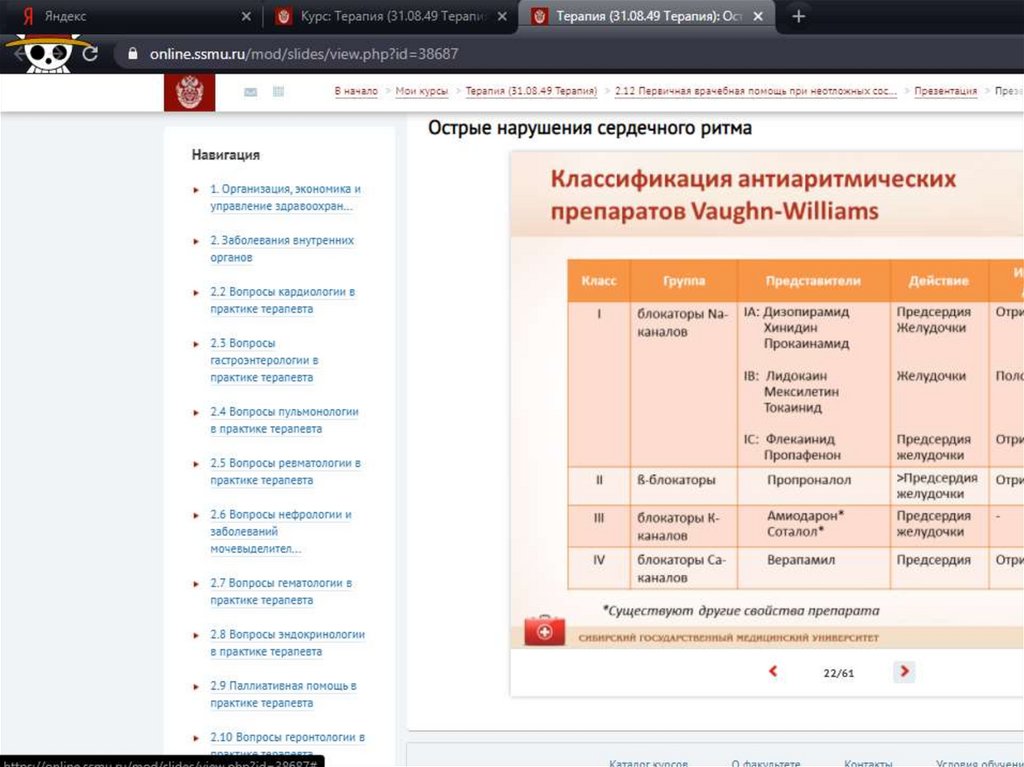This screenshot has width=1024, height=767.
Task: Open '2.12 Первичная врачебная помощь' breadcrumb
Action: point(756,91)
